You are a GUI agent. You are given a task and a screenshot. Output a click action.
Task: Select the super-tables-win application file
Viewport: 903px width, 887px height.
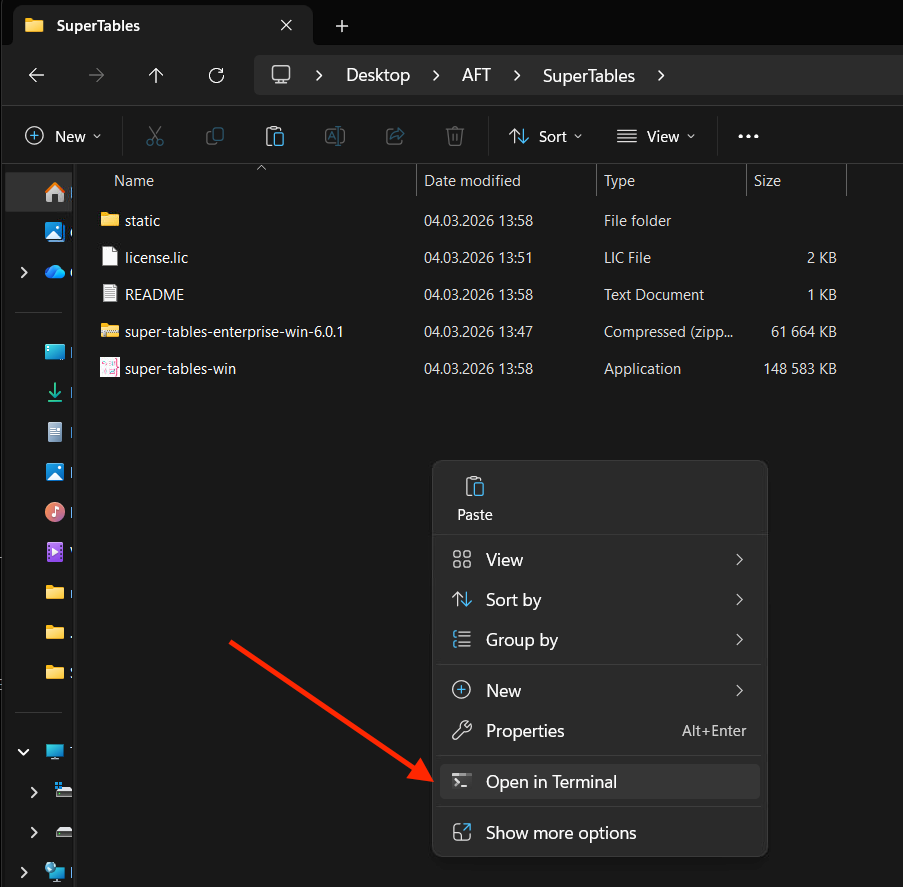pos(180,368)
